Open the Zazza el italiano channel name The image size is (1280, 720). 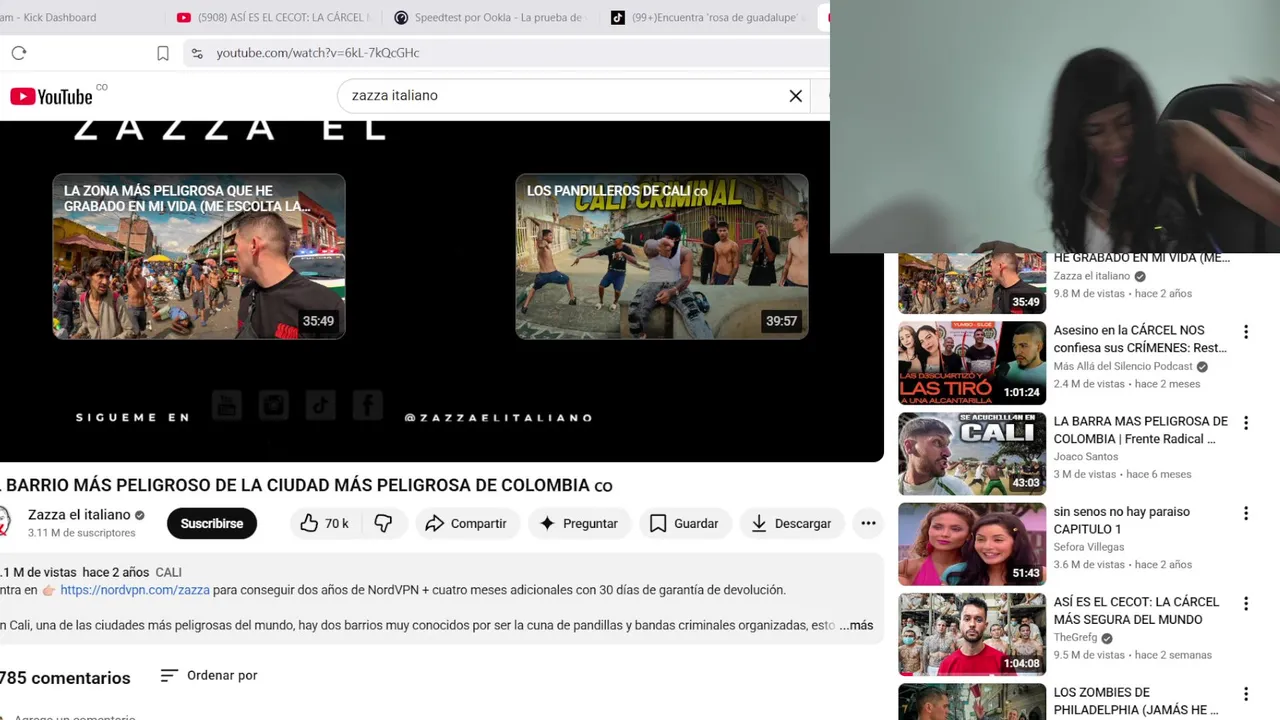coord(79,515)
